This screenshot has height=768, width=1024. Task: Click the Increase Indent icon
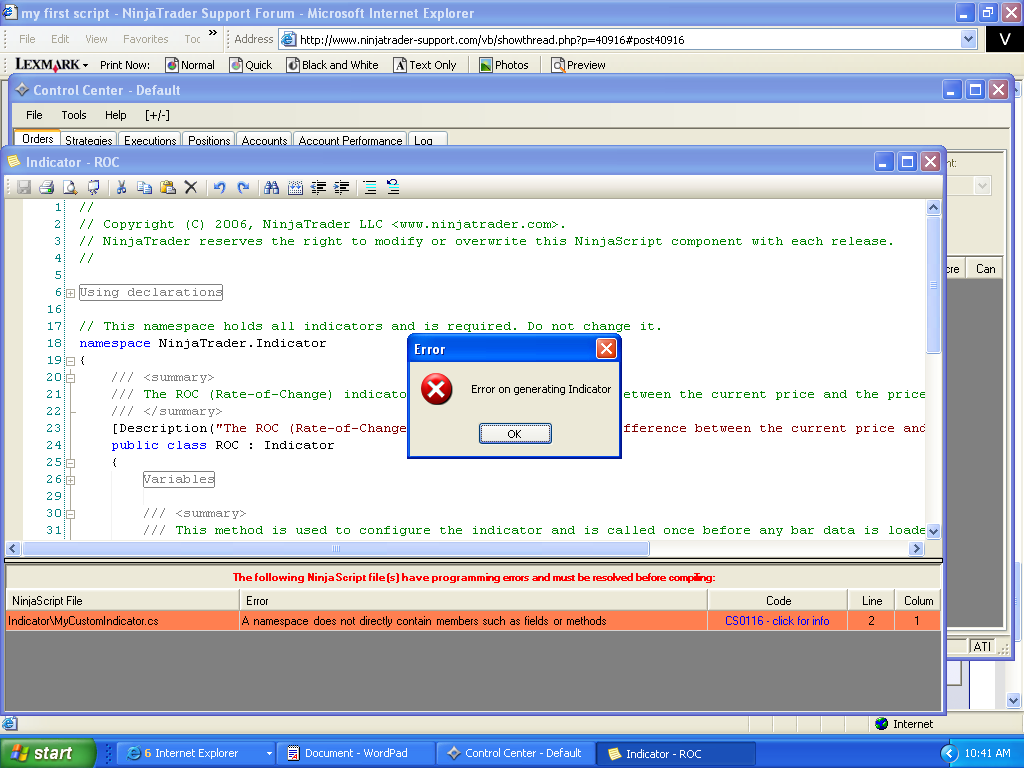(x=342, y=187)
